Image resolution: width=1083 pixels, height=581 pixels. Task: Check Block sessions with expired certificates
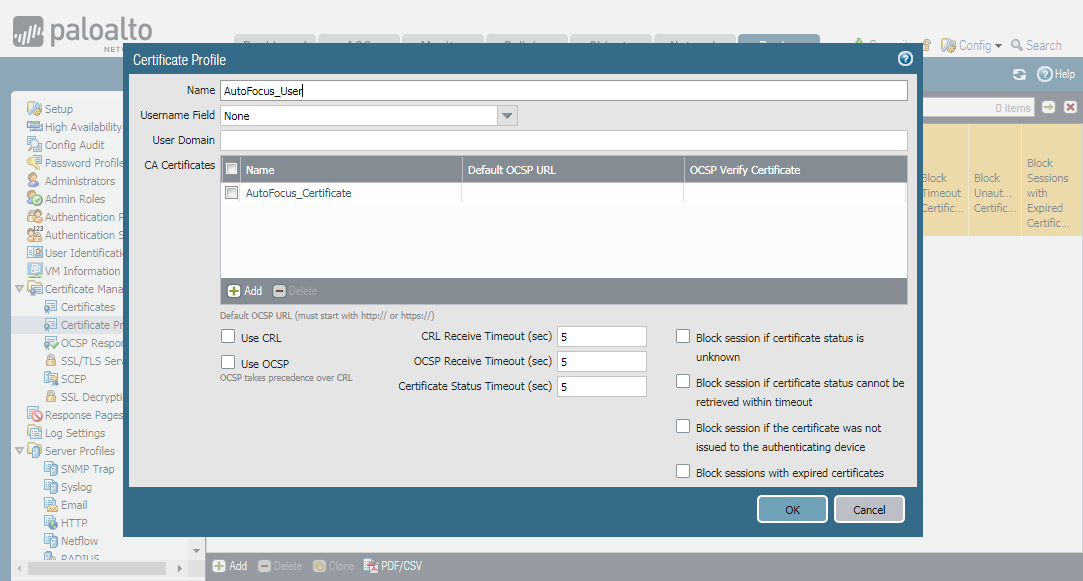(x=682, y=471)
